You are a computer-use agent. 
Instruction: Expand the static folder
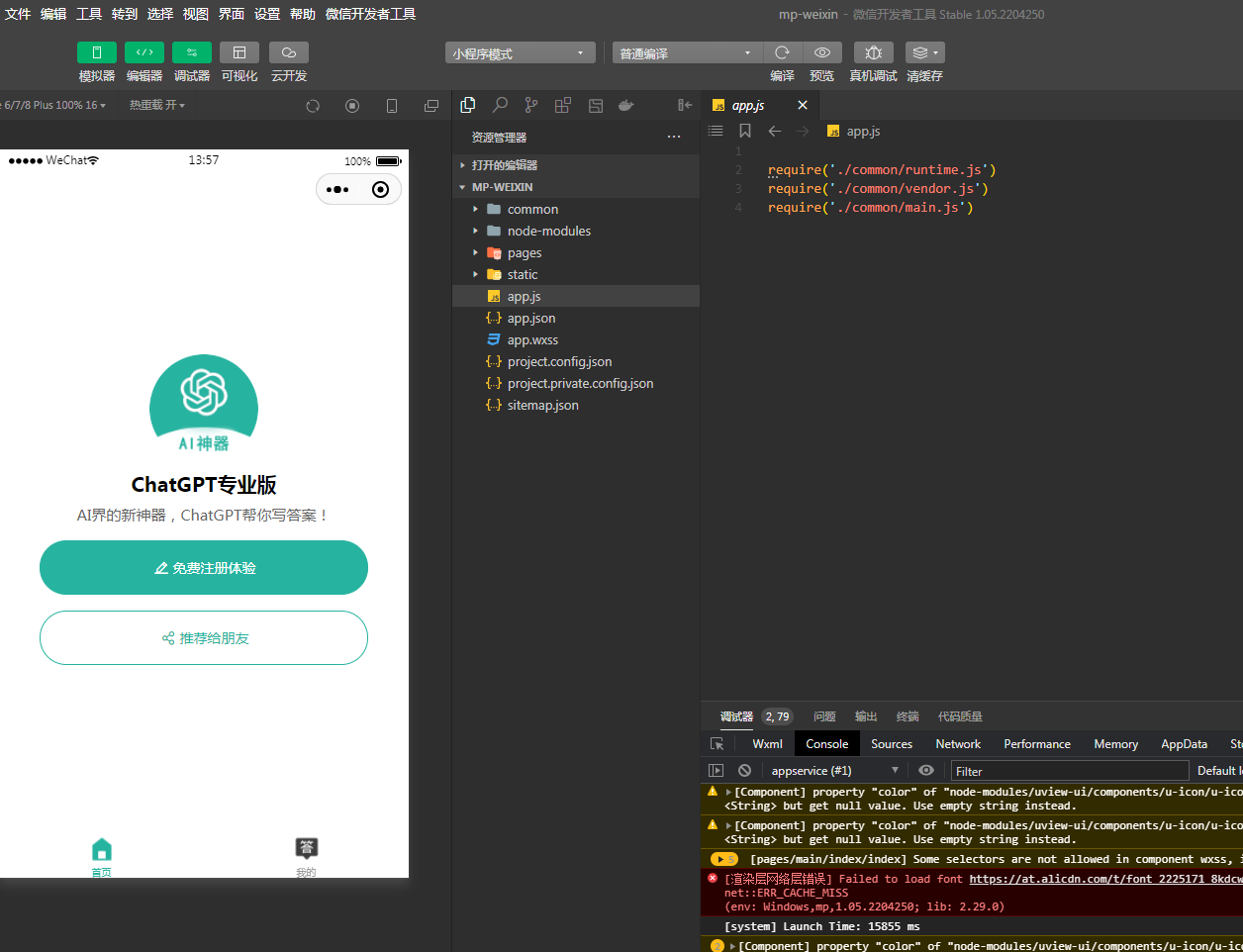coord(576,274)
